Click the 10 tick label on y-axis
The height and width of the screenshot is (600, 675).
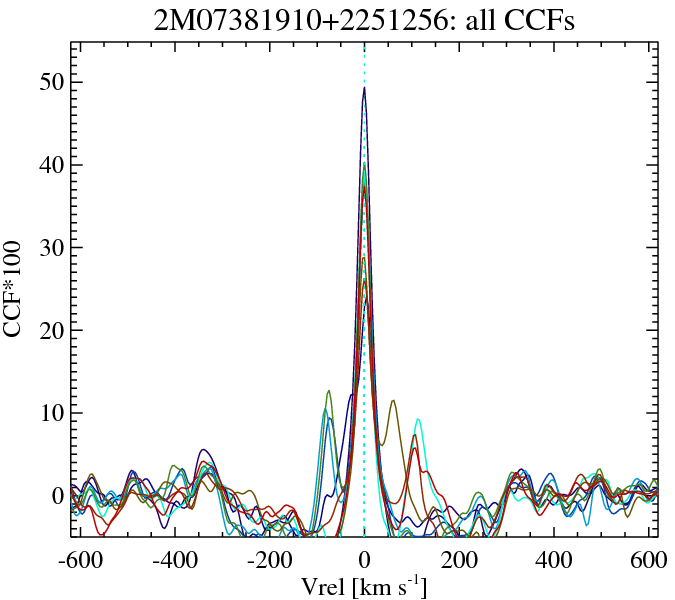tap(52, 413)
